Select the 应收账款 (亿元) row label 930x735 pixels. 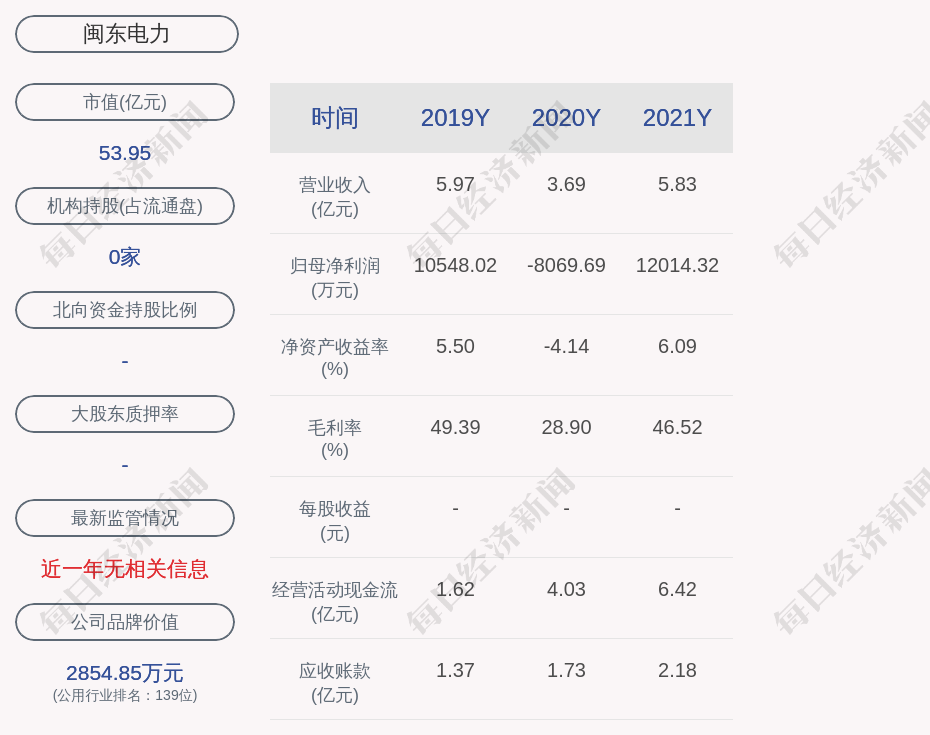pyautogui.click(x=335, y=683)
